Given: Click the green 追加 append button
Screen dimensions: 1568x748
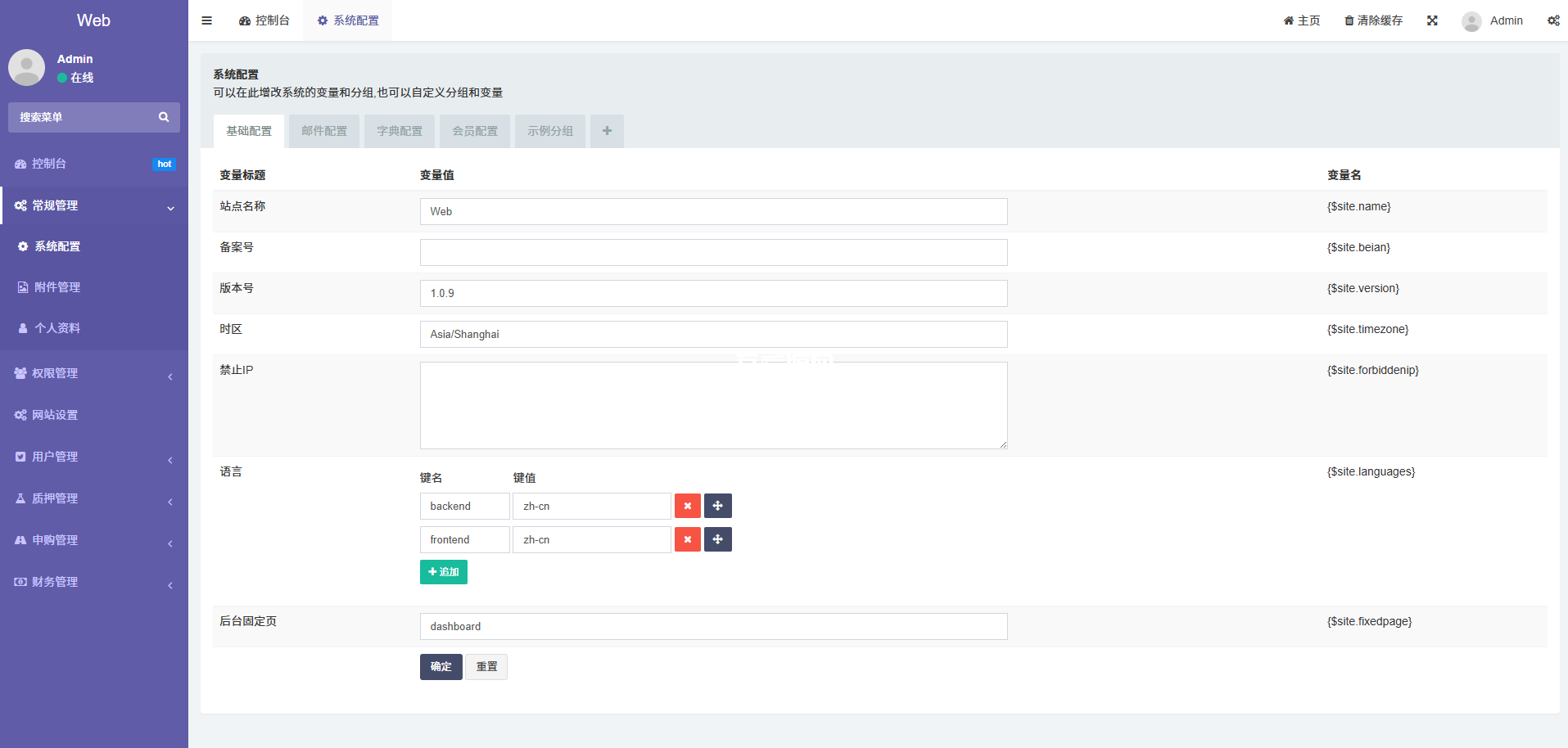Looking at the screenshot, I should [x=443, y=572].
